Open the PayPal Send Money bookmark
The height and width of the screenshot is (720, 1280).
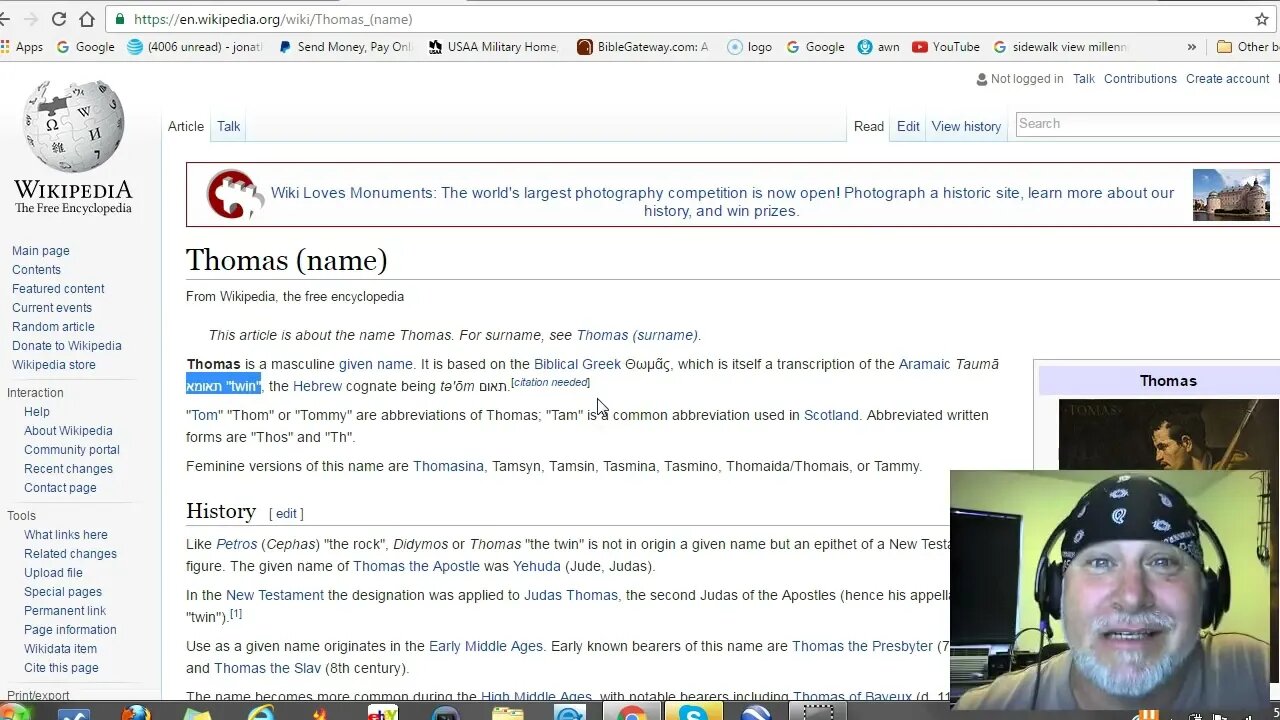click(x=346, y=47)
